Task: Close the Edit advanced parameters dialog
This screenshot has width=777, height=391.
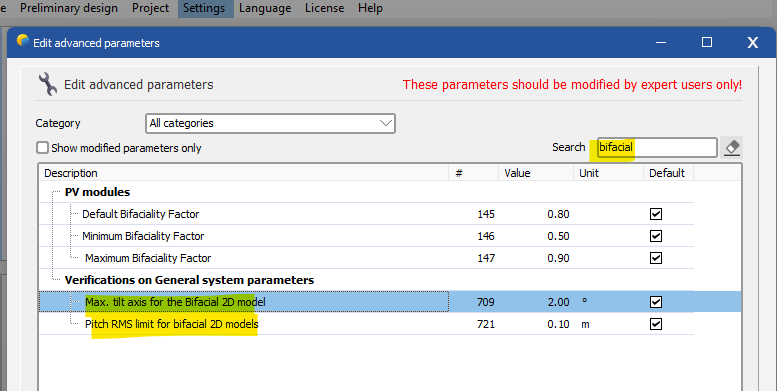Action: tap(752, 43)
